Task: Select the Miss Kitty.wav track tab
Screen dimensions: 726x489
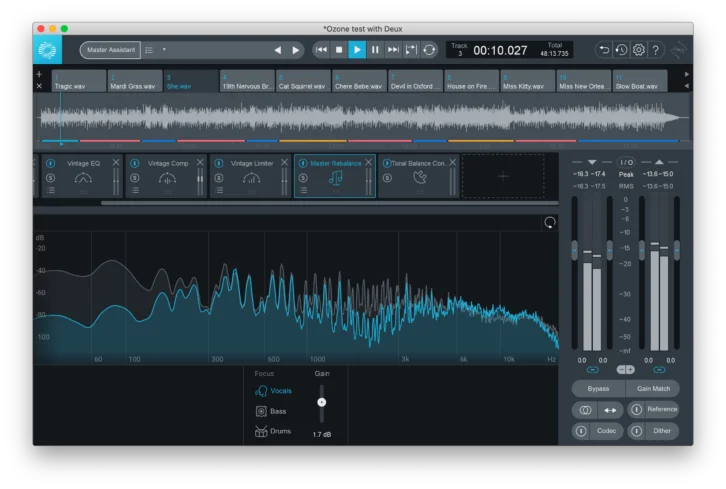Action: (527, 81)
